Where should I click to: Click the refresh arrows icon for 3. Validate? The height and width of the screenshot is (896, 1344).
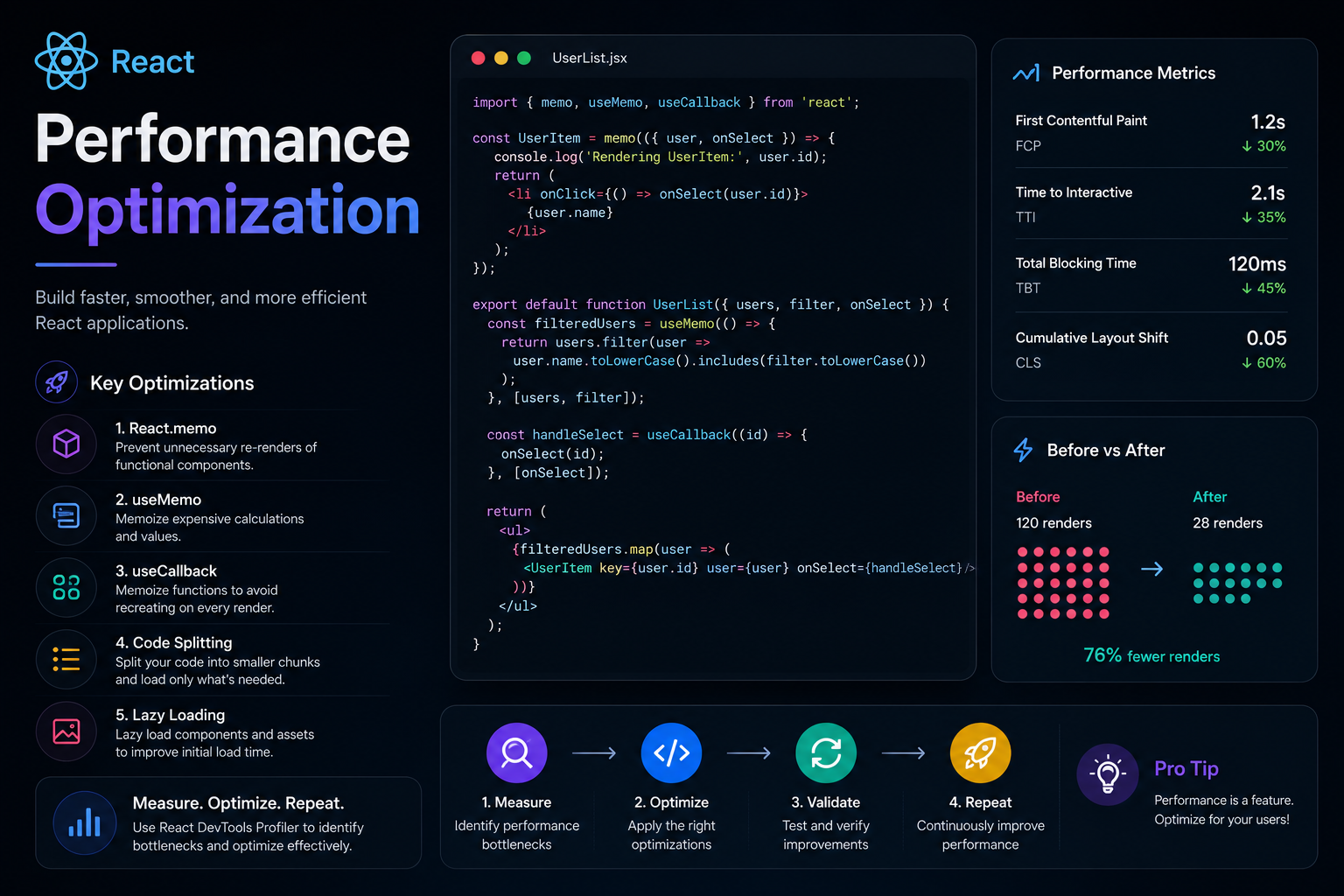[x=826, y=752]
